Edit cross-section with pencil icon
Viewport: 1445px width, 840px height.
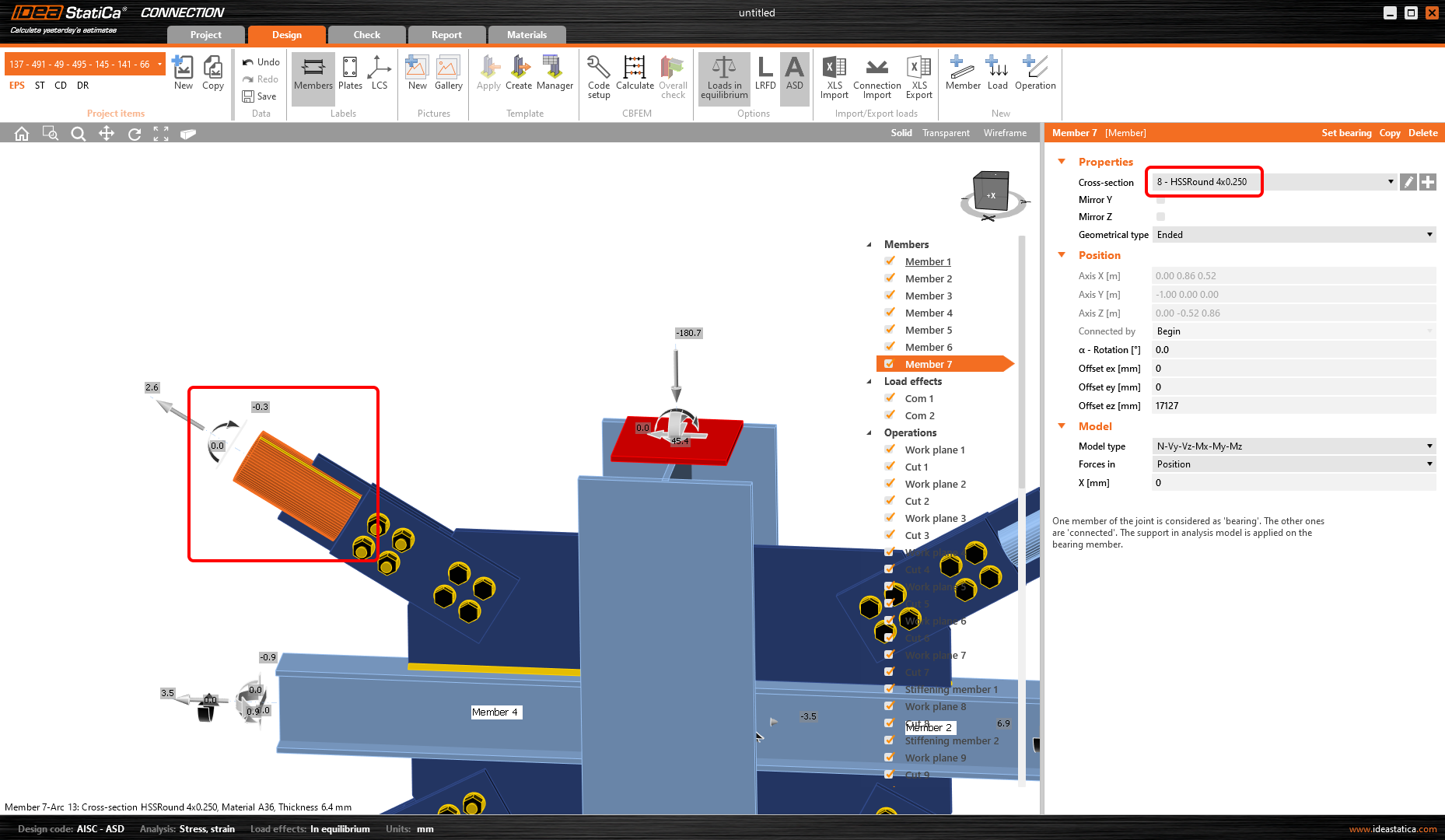tap(1408, 182)
